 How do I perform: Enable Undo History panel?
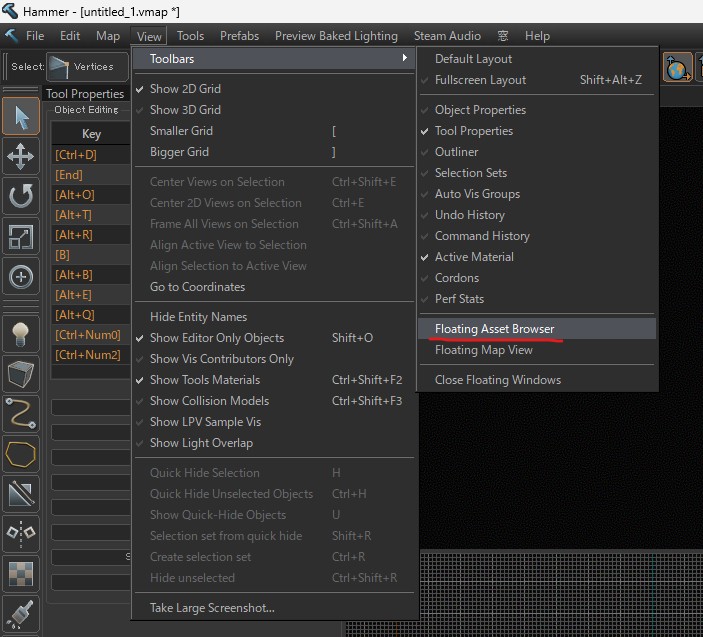click(x=537, y=215)
